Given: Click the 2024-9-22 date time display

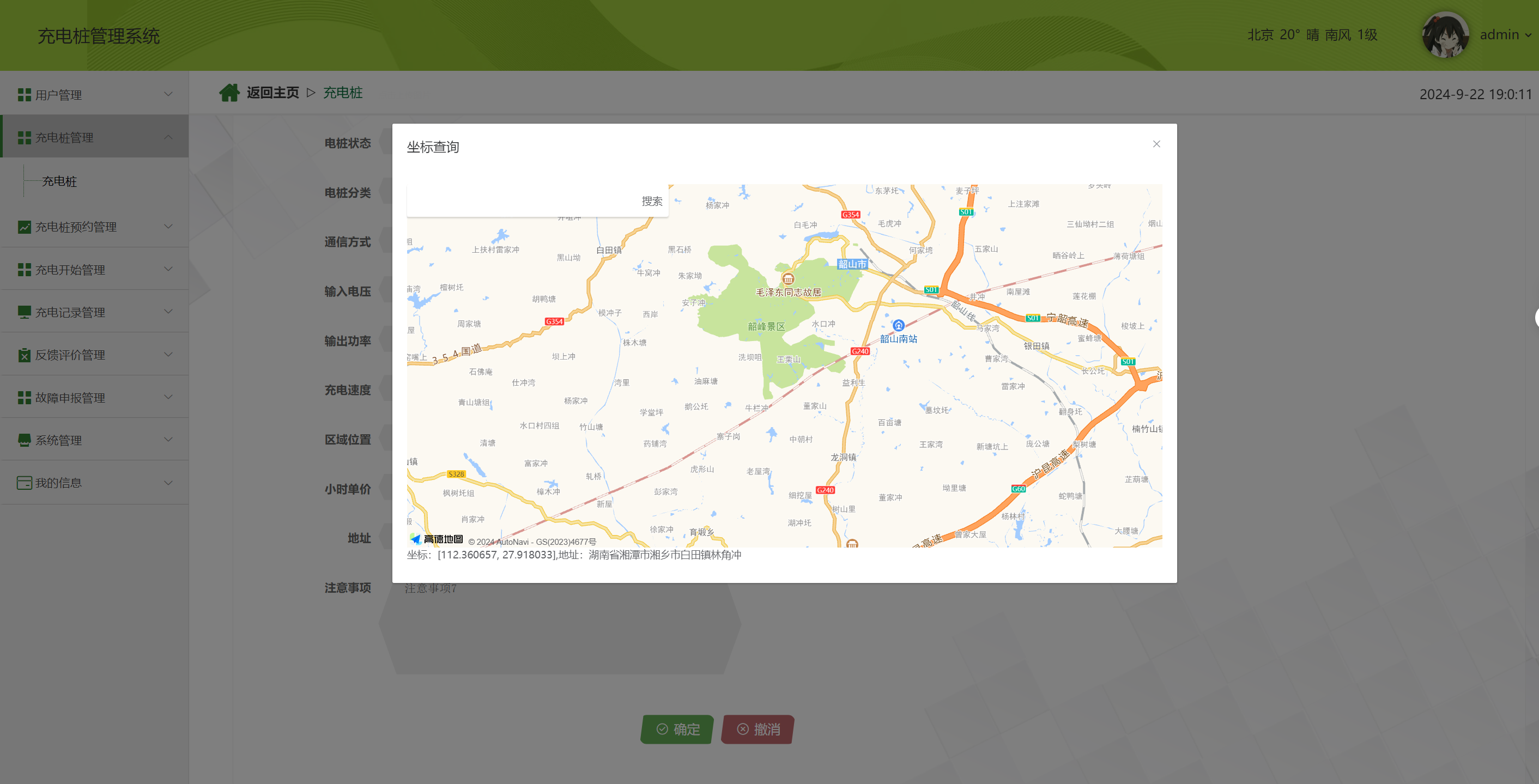Looking at the screenshot, I should (x=1476, y=94).
